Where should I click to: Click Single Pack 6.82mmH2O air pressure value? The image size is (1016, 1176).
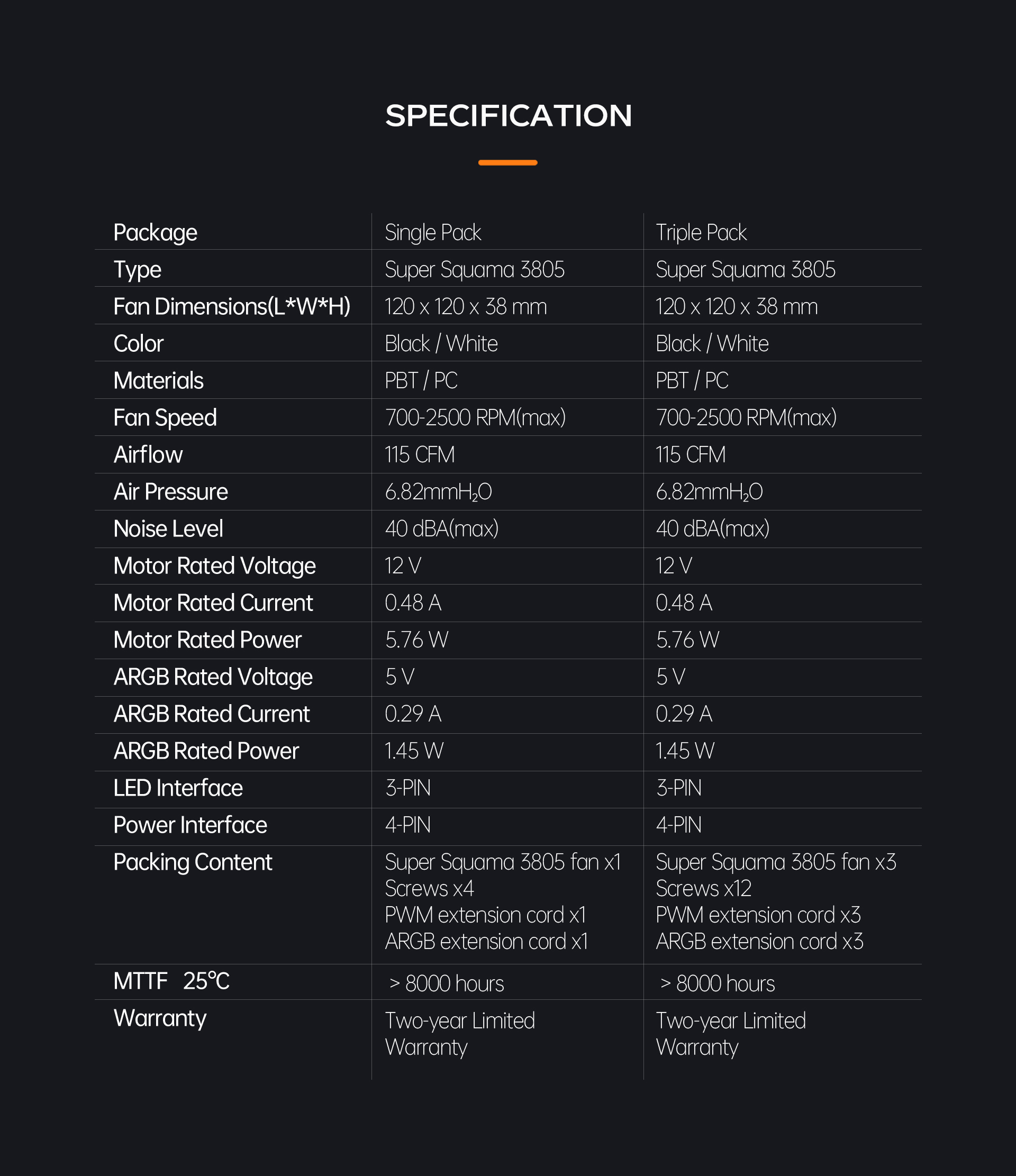tap(438, 492)
